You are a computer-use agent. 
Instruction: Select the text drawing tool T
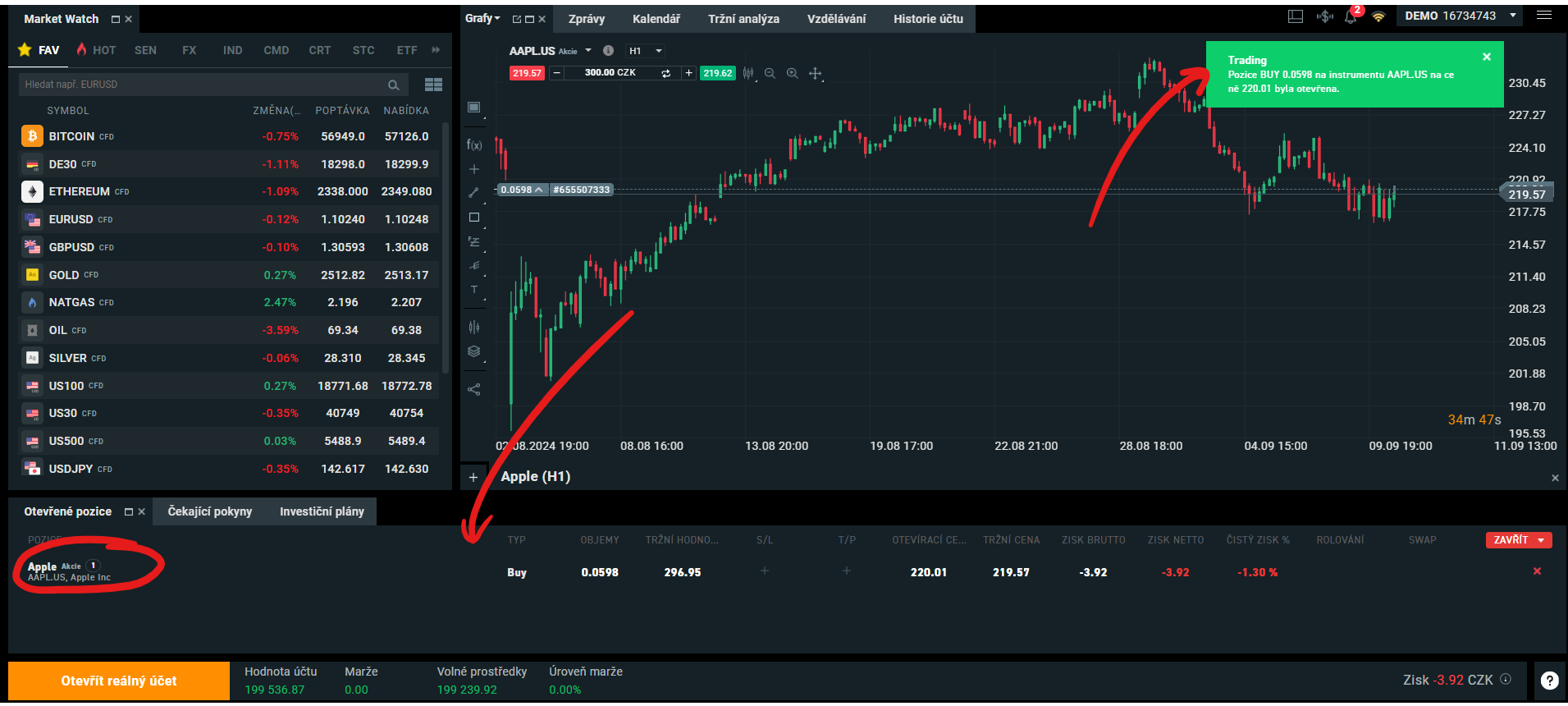click(474, 290)
